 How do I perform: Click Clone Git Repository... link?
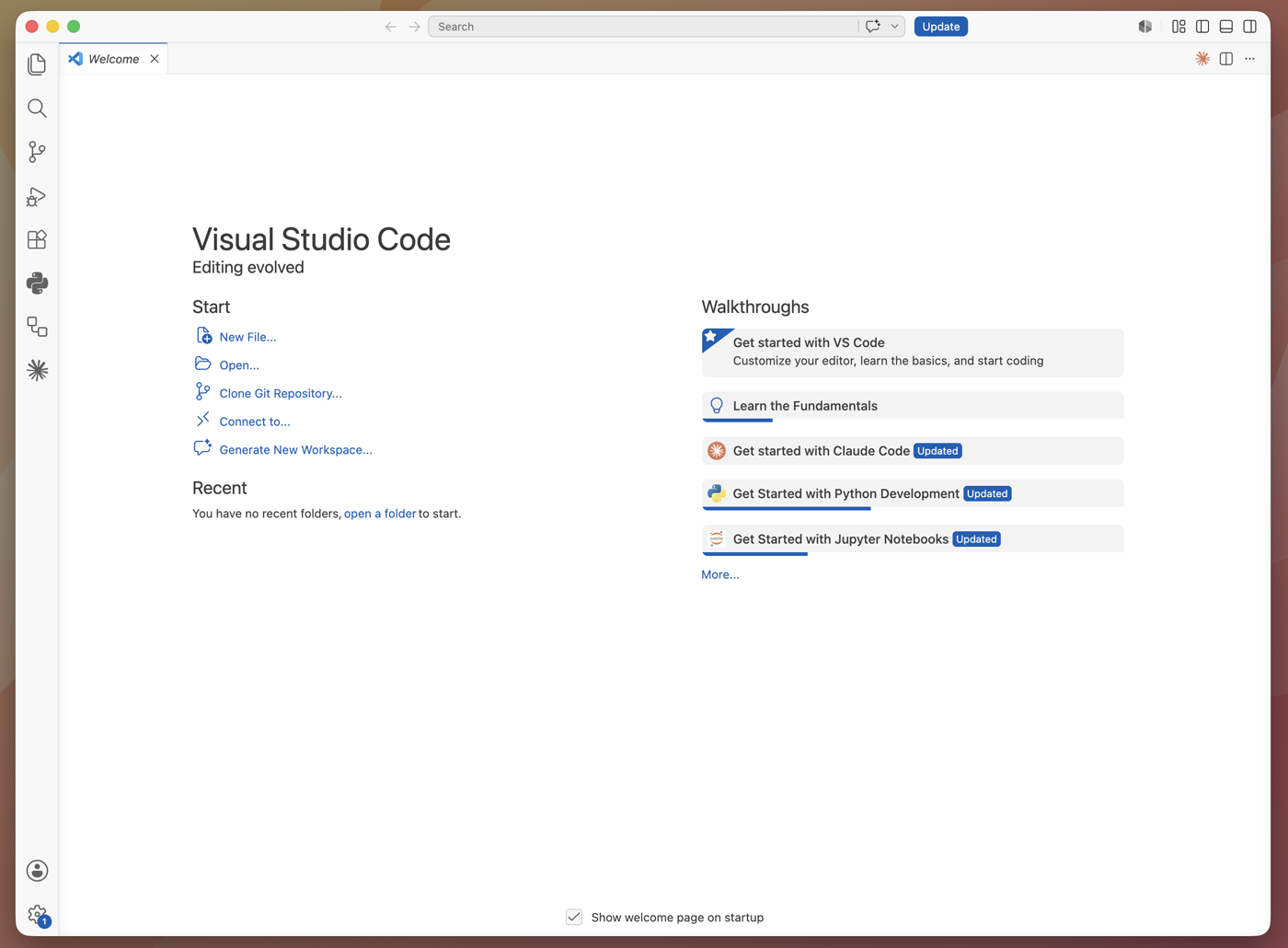click(281, 393)
